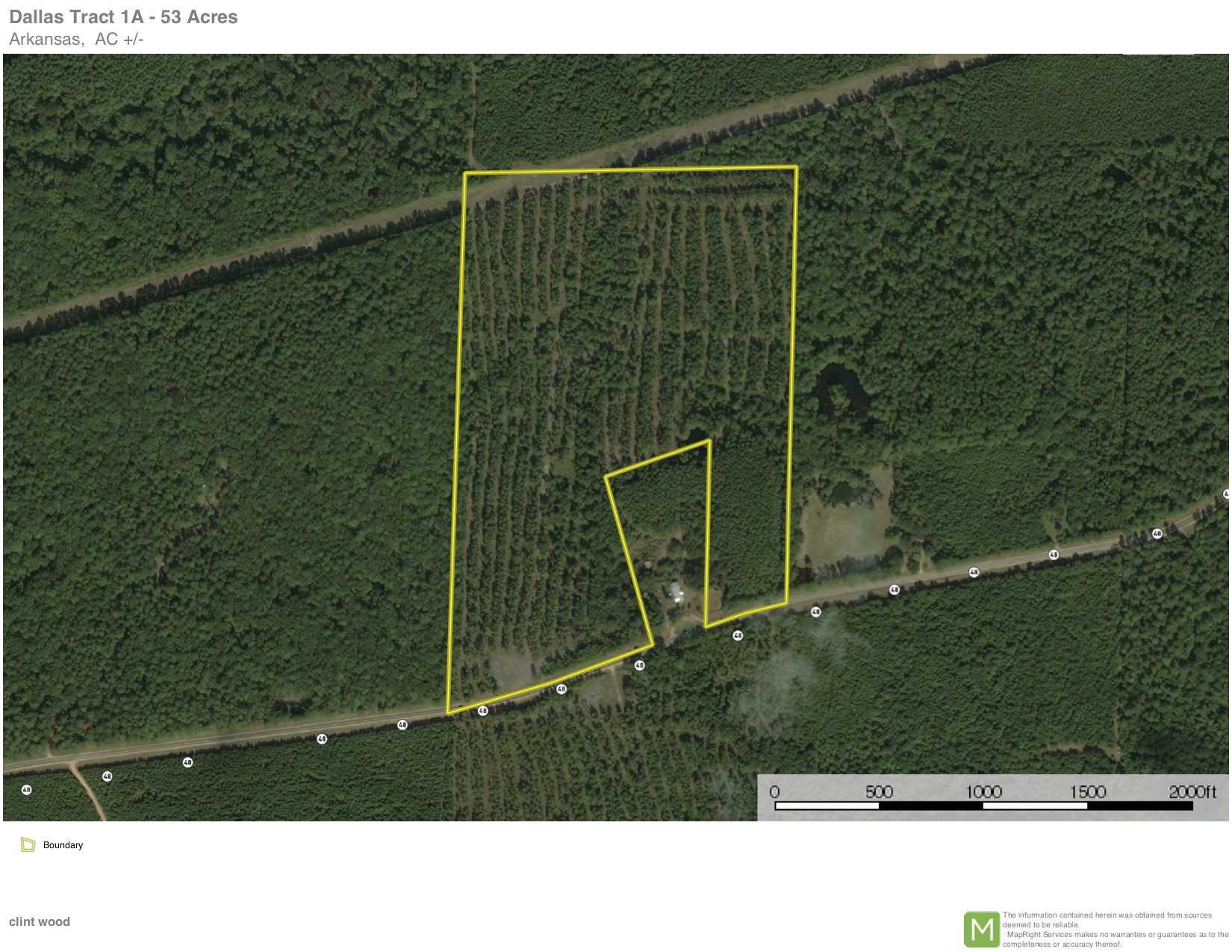This screenshot has height=952, width=1232.
Task: Click the 48 marker at the boundary's southwest corner
Action: pyautogui.click(x=482, y=711)
